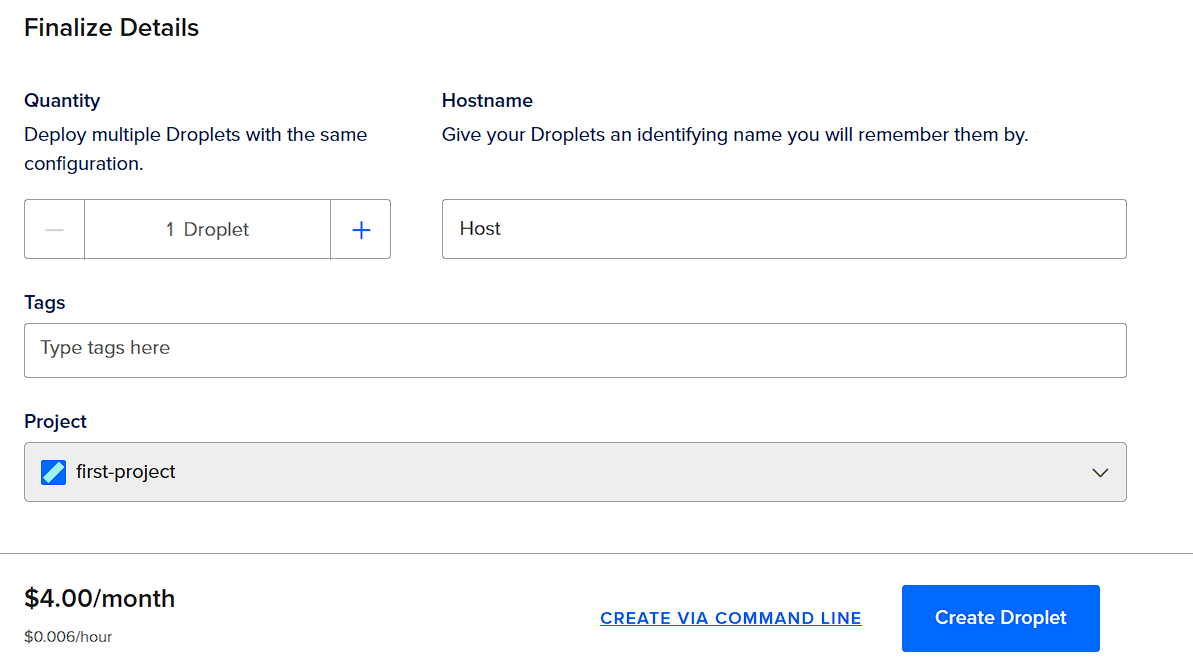
Task: Click the Quantity label
Action: click(x=62, y=100)
